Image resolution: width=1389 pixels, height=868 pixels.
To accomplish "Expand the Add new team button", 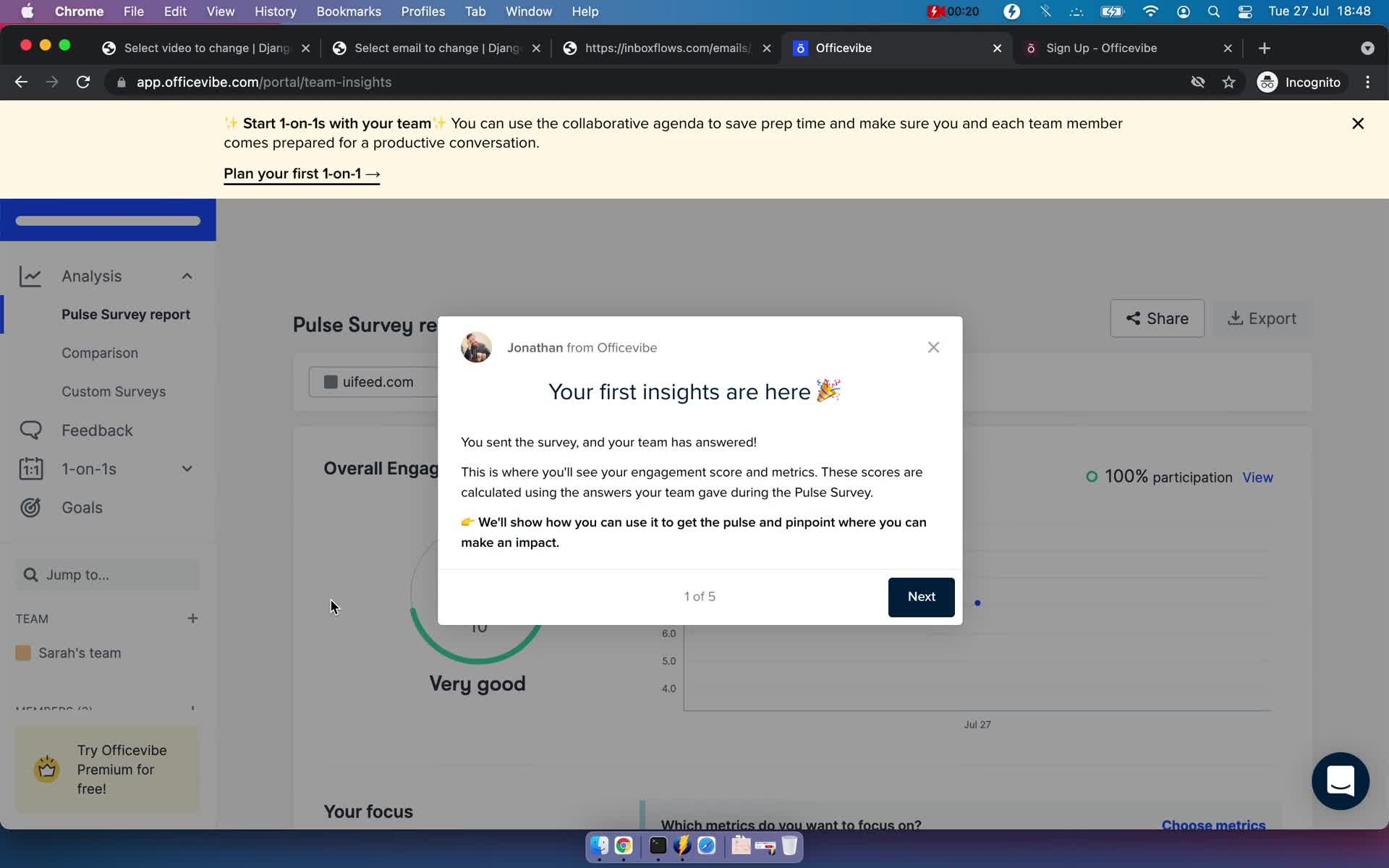I will (192, 618).
